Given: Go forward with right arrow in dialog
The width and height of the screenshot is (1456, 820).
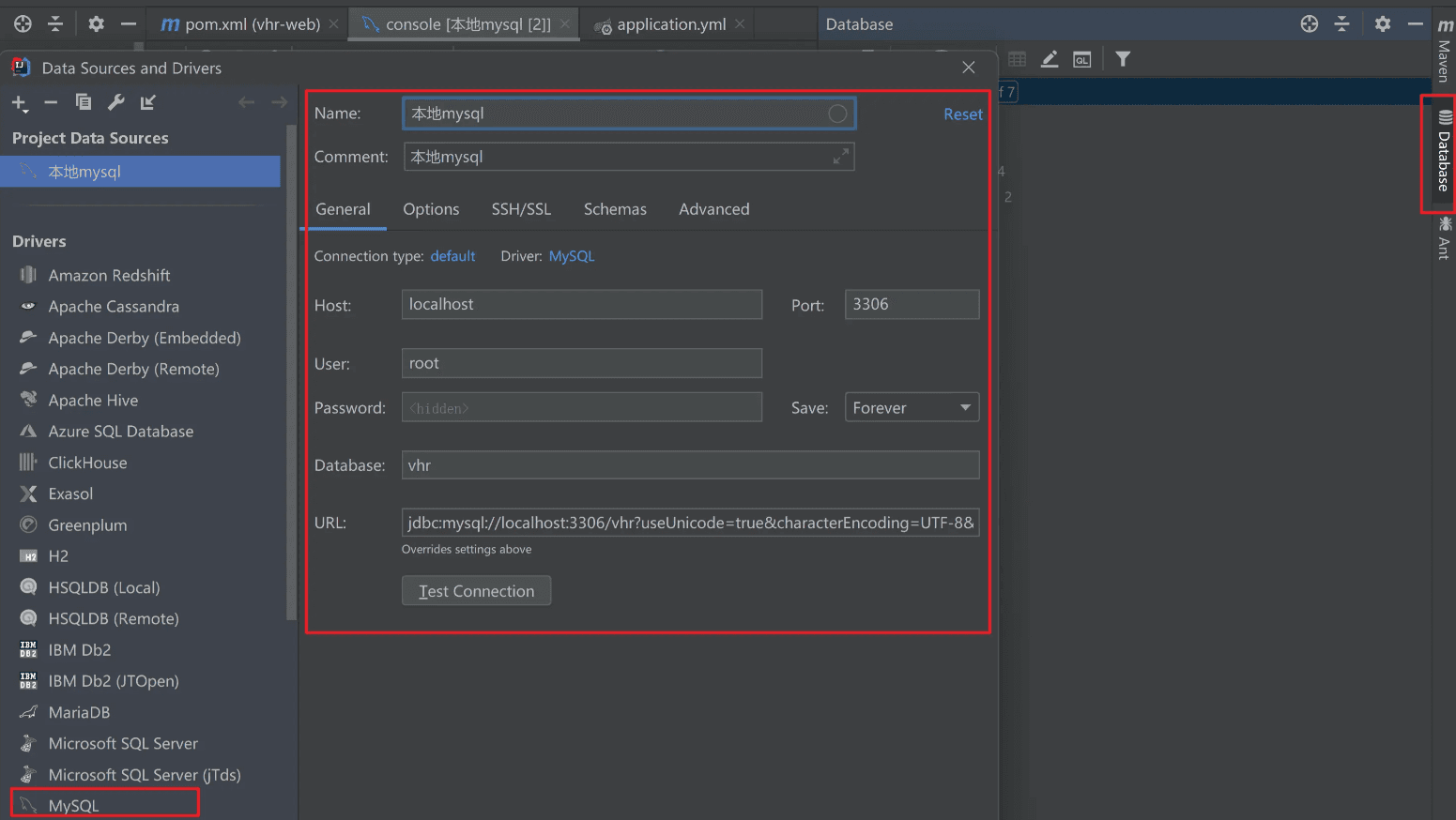Looking at the screenshot, I should coord(279,102).
